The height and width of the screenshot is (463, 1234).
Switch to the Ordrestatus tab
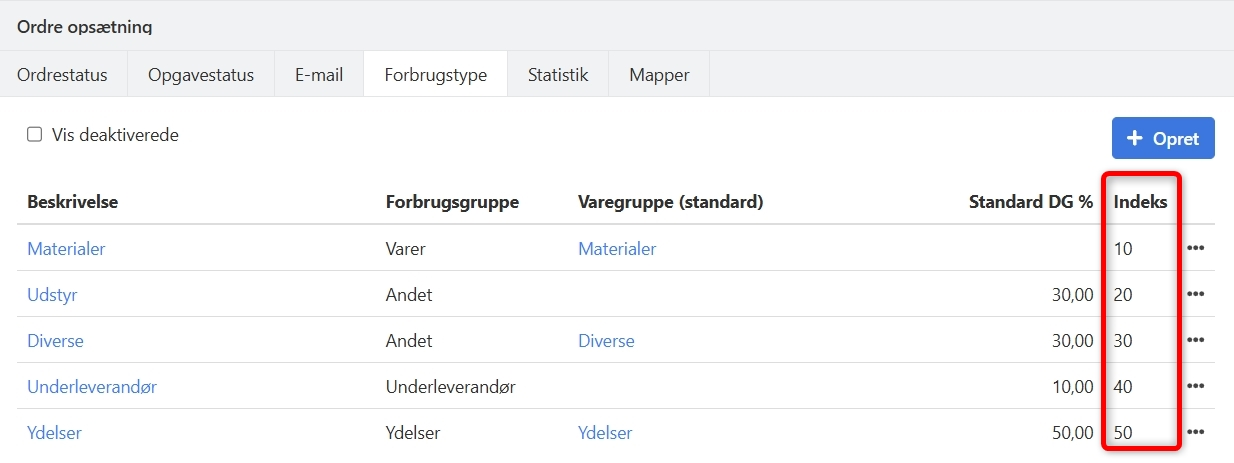coord(62,75)
